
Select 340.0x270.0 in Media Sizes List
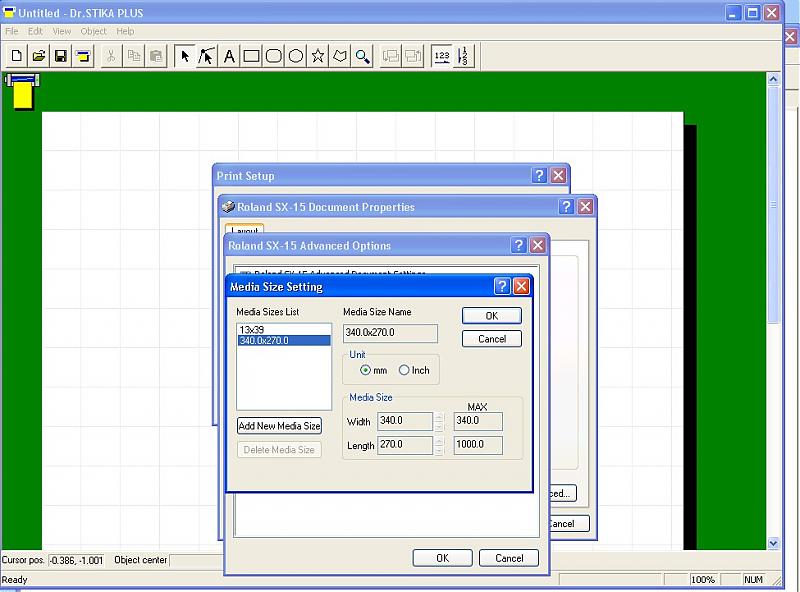coord(284,340)
